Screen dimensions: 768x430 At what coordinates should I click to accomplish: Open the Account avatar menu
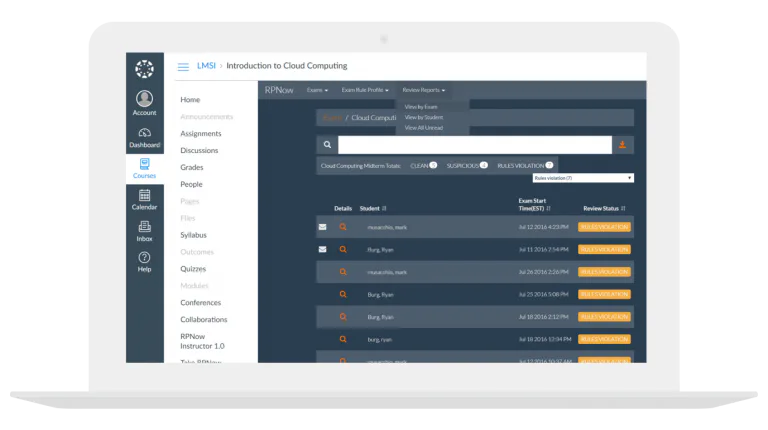point(144,103)
